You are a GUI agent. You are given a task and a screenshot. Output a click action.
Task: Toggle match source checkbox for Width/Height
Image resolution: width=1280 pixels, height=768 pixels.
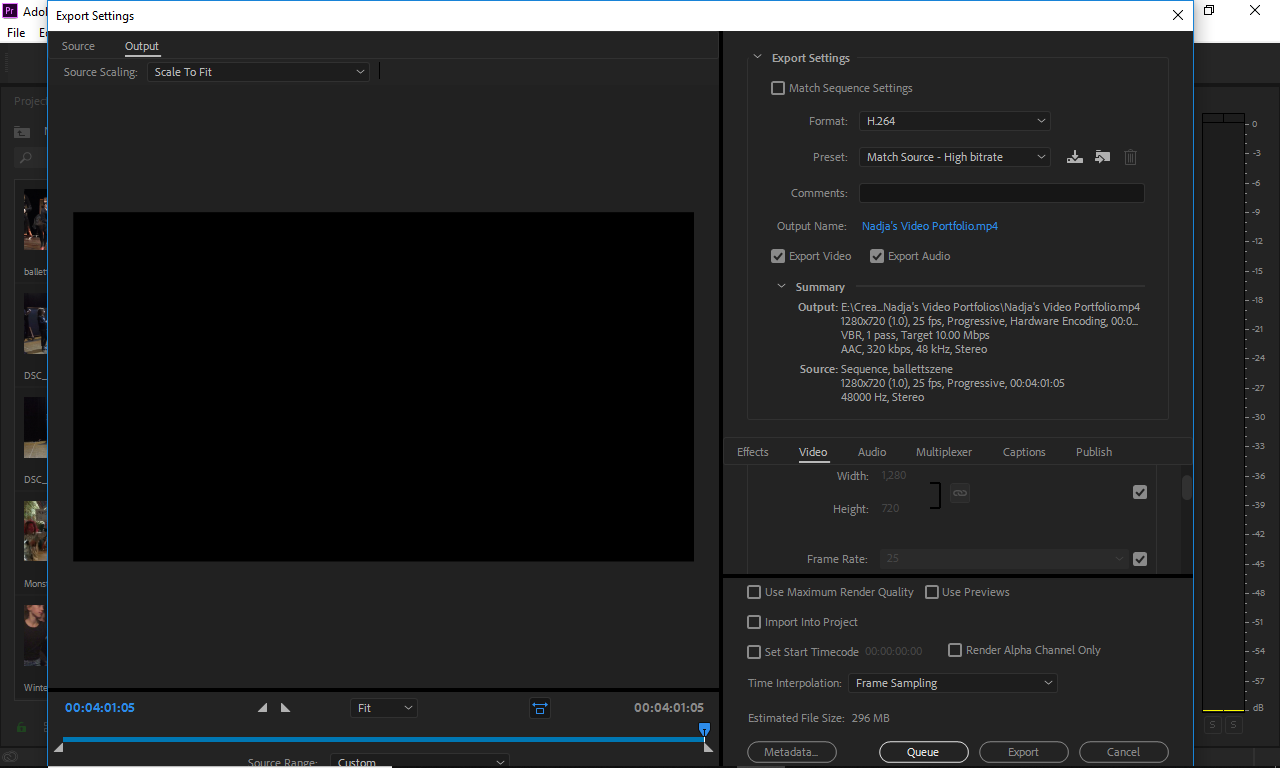click(x=1140, y=492)
